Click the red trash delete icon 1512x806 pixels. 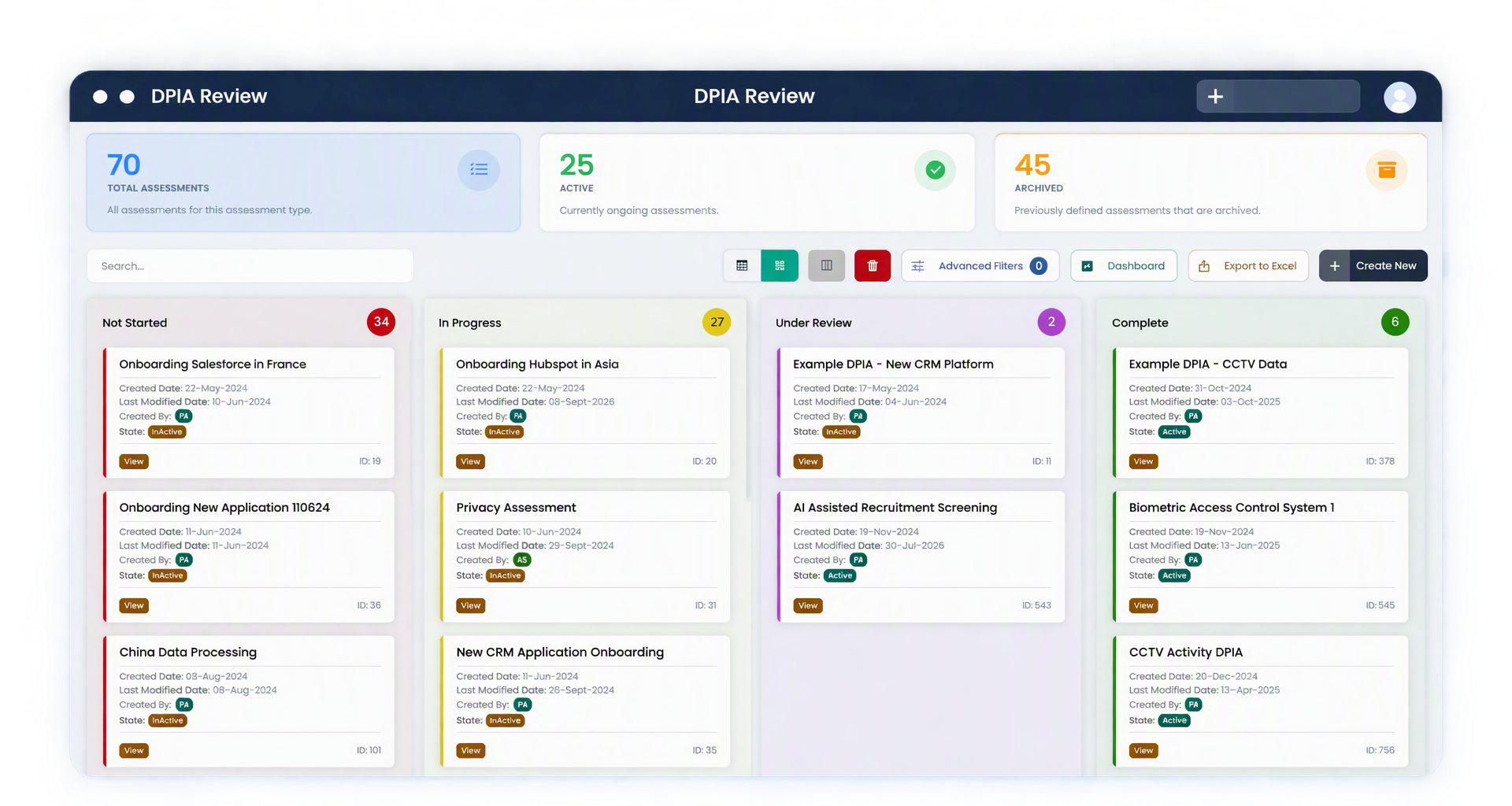873,266
